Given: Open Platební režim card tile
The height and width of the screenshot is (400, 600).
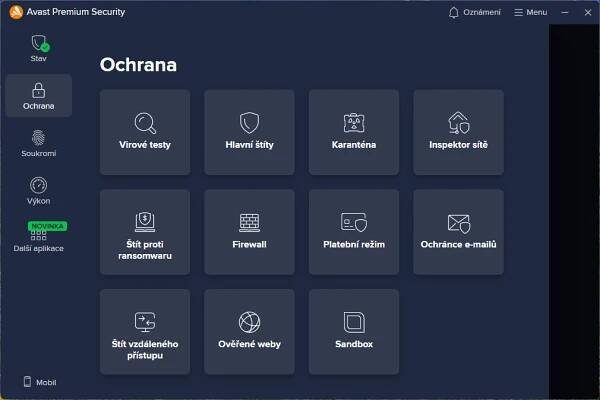Looking at the screenshot, I should click(x=354, y=232).
